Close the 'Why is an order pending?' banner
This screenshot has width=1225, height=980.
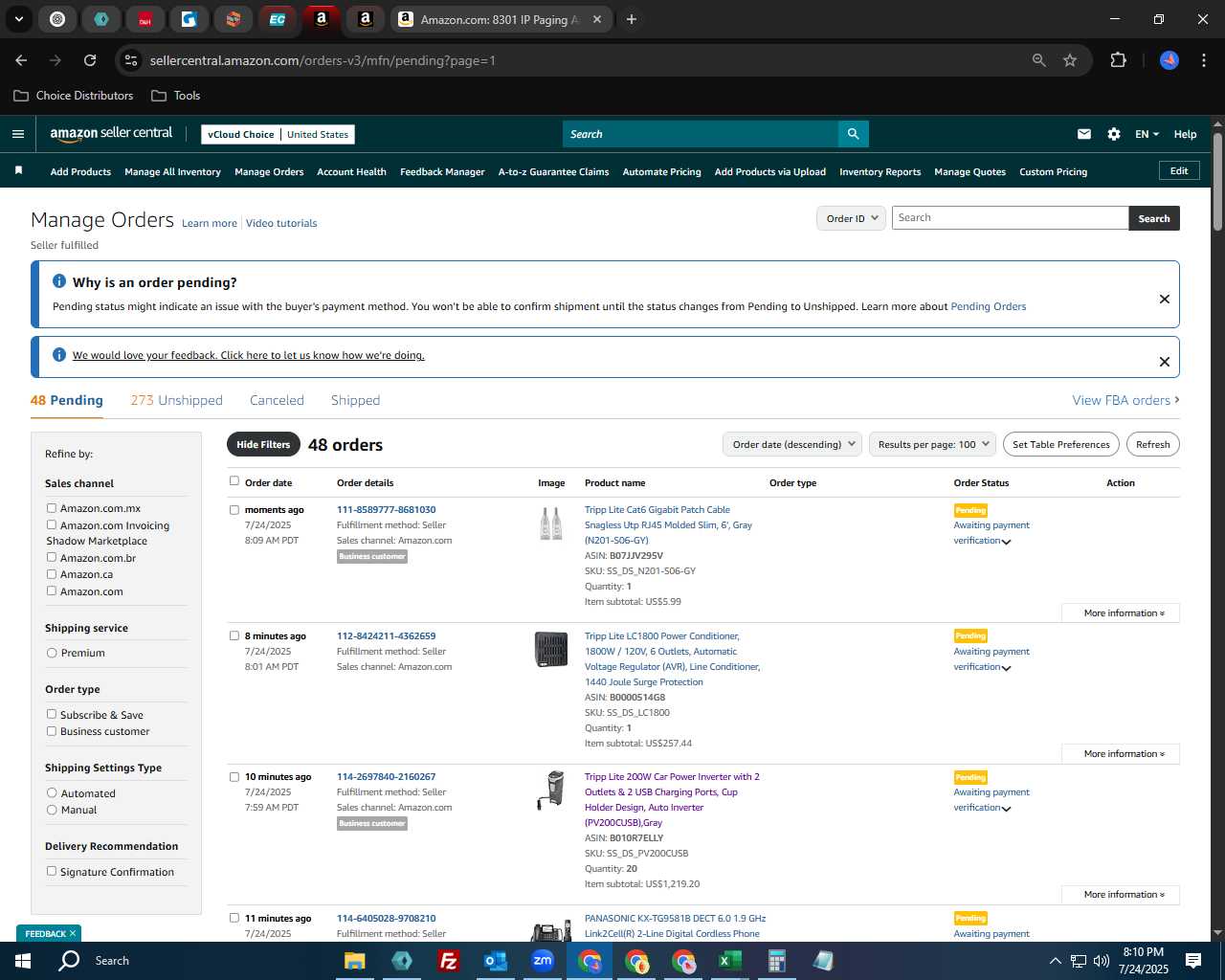[1165, 299]
